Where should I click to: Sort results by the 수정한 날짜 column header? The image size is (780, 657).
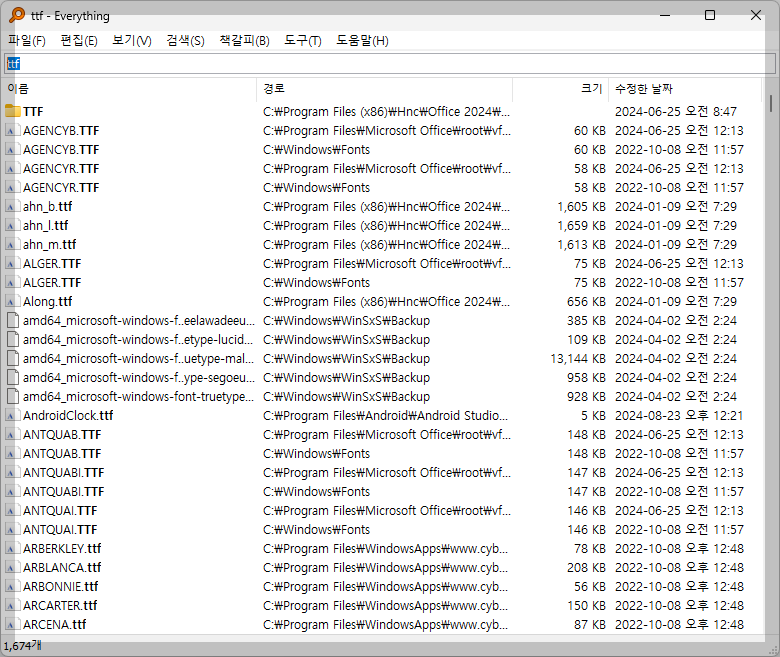click(685, 89)
